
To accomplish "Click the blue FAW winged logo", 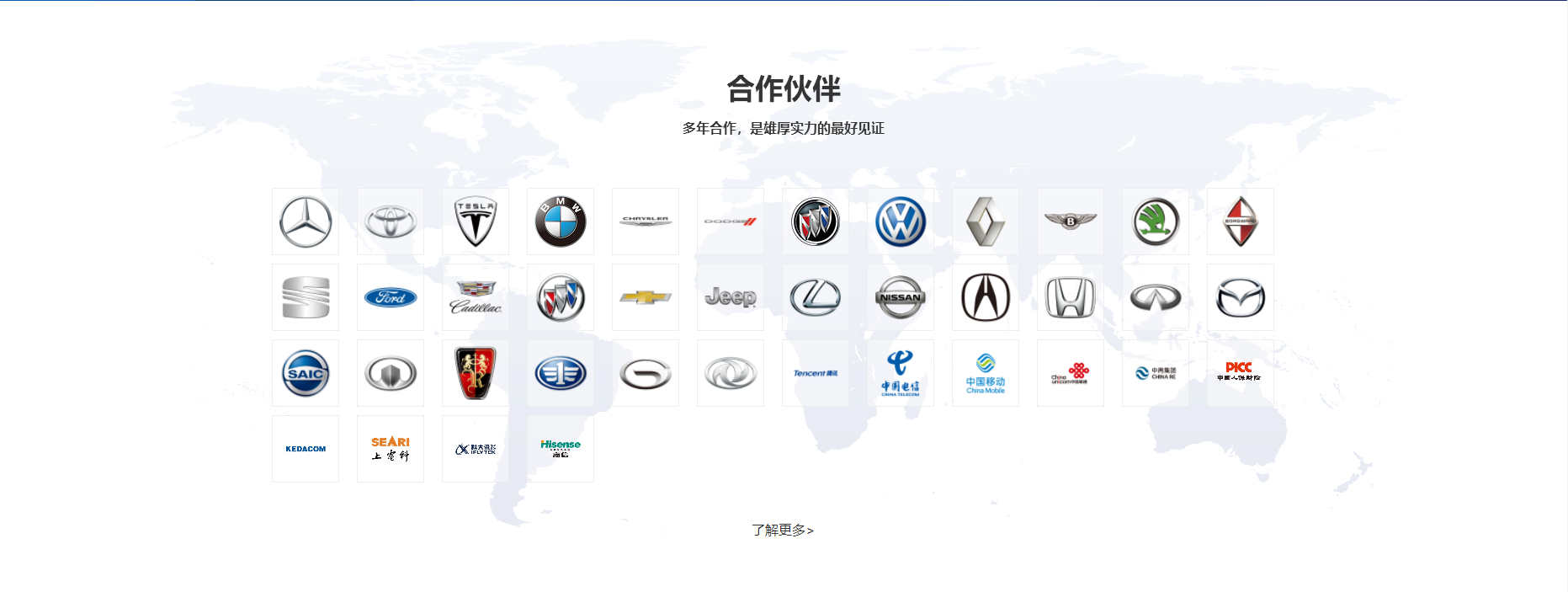I will (x=561, y=373).
